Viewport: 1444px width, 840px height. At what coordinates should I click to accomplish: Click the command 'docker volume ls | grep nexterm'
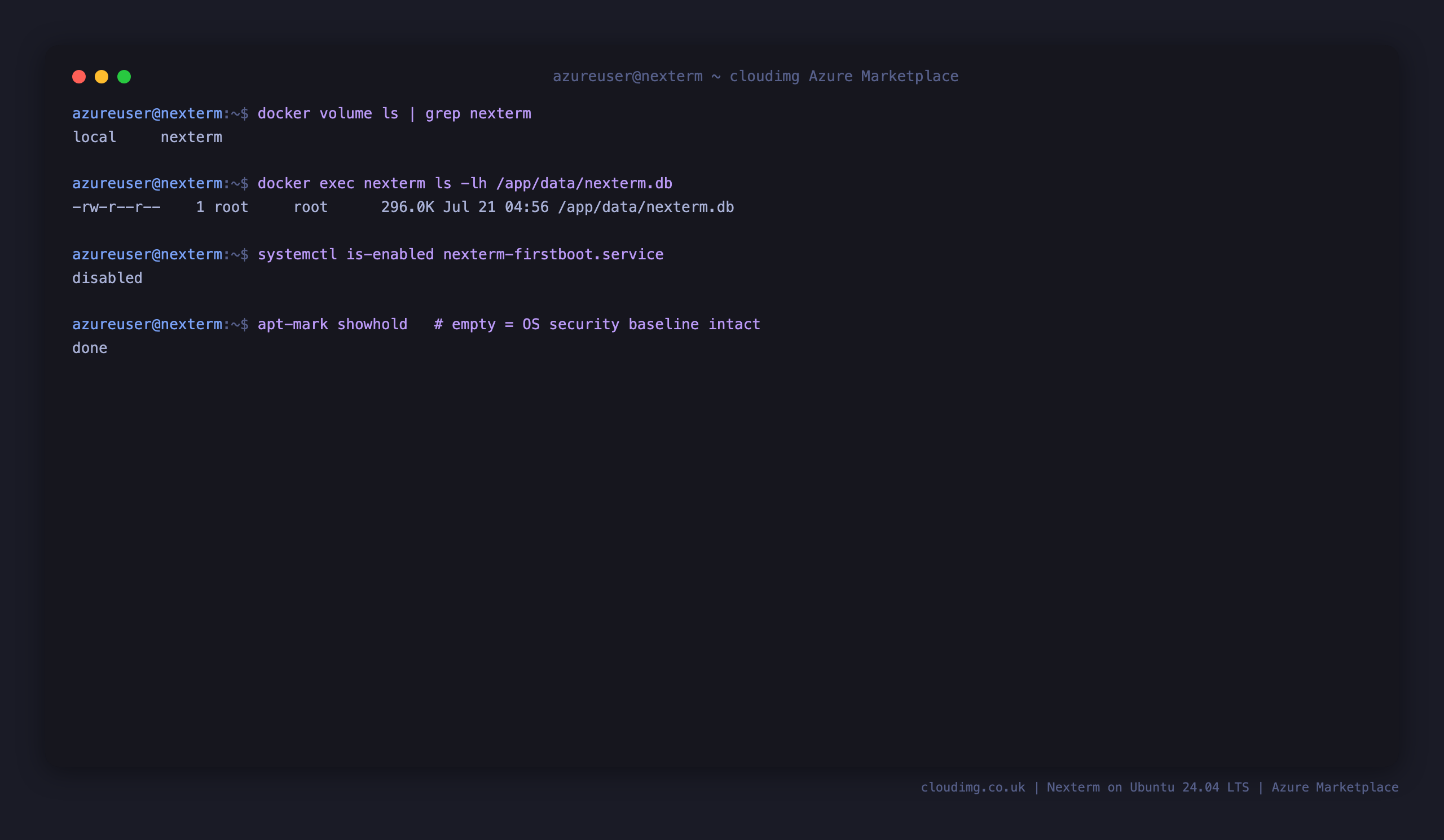pyautogui.click(x=394, y=113)
